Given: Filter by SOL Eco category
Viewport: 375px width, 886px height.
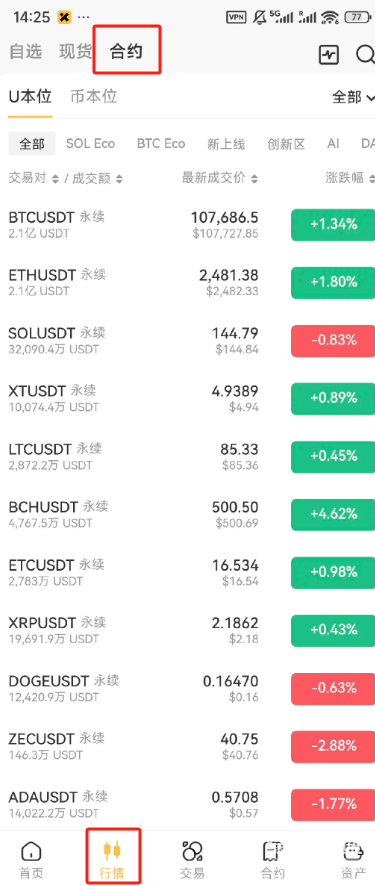Looking at the screenshot, I should click(x=90, y=144).
